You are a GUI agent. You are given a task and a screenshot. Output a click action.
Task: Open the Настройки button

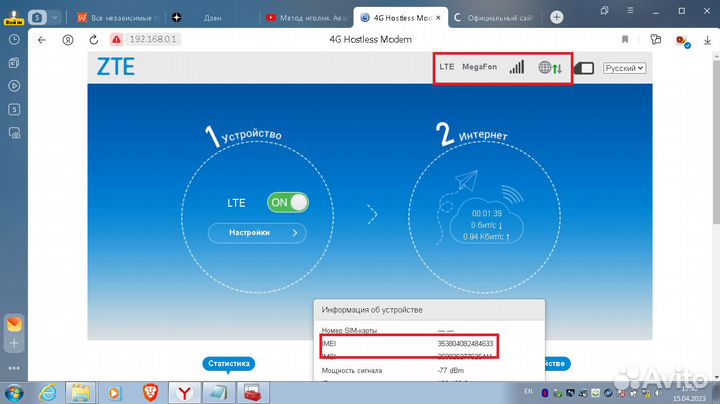[257, 233]
